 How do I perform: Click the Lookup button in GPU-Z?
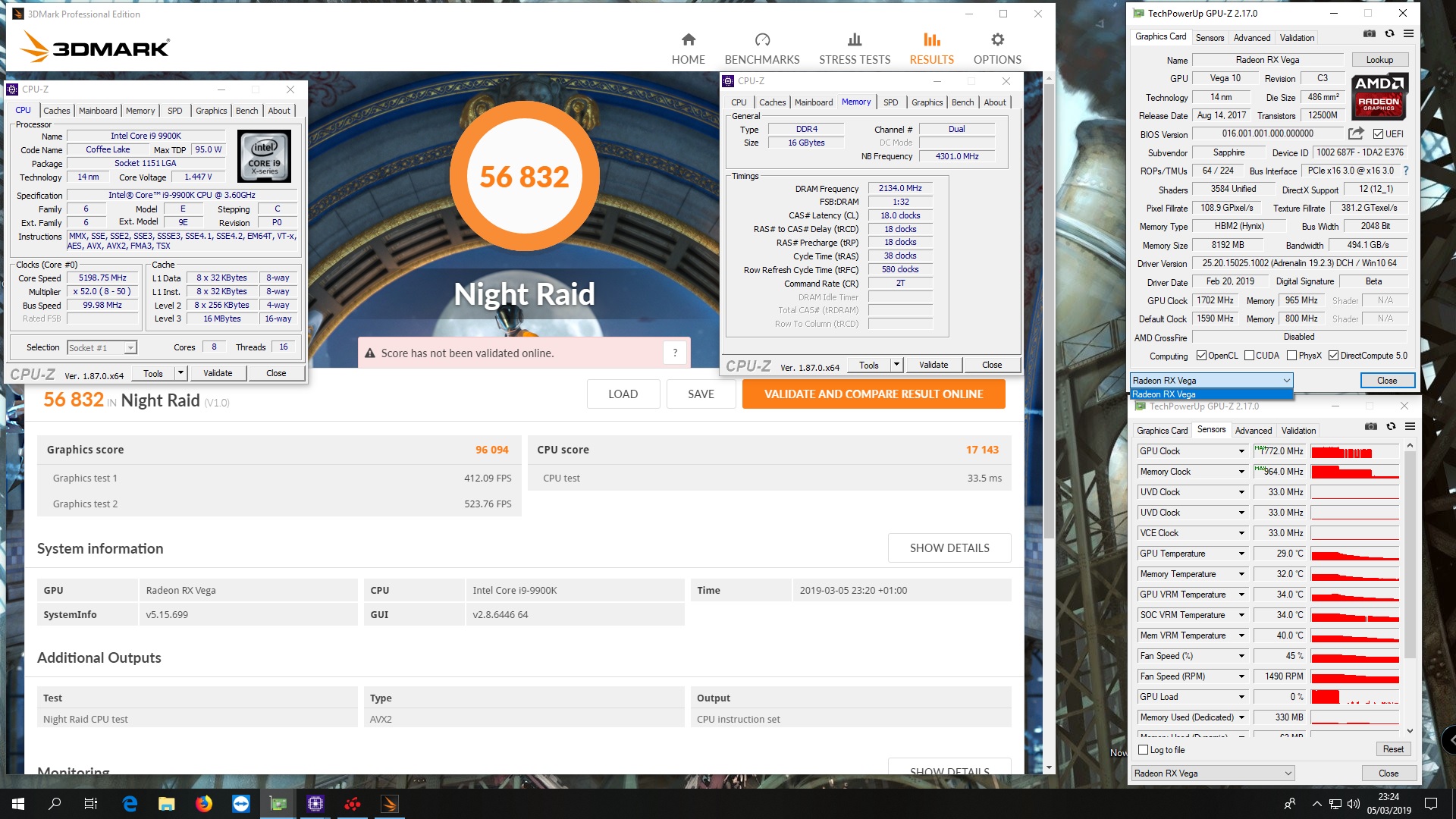1379,60
